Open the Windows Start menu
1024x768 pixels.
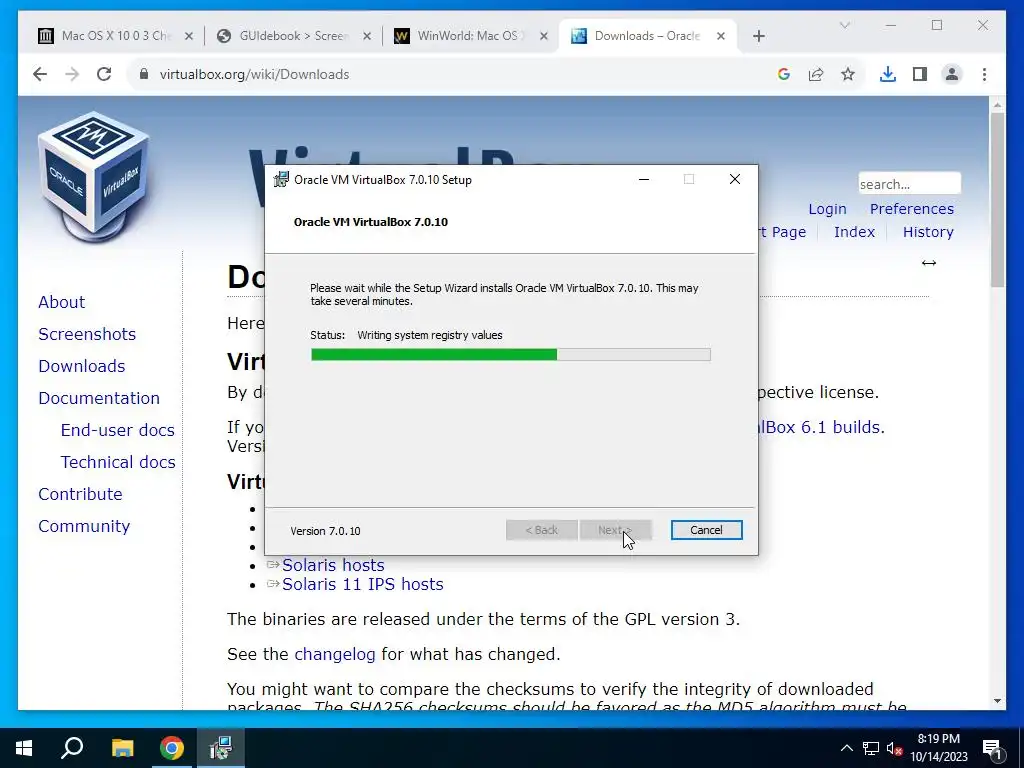tap(24, 748)
